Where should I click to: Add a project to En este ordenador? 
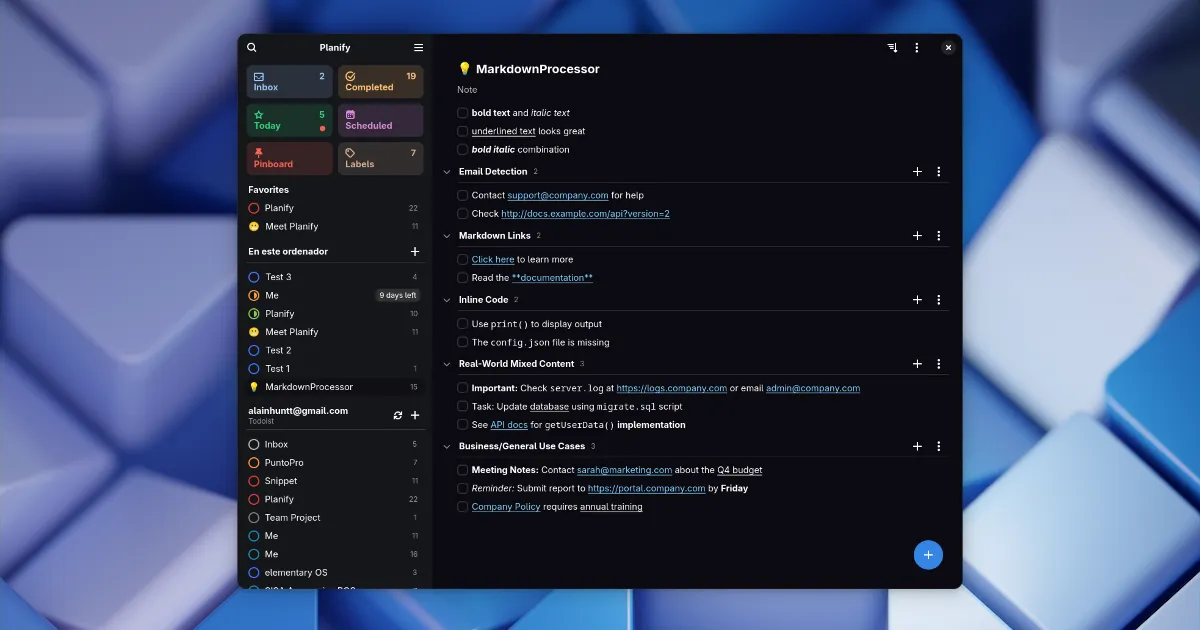tap(415, 252)
